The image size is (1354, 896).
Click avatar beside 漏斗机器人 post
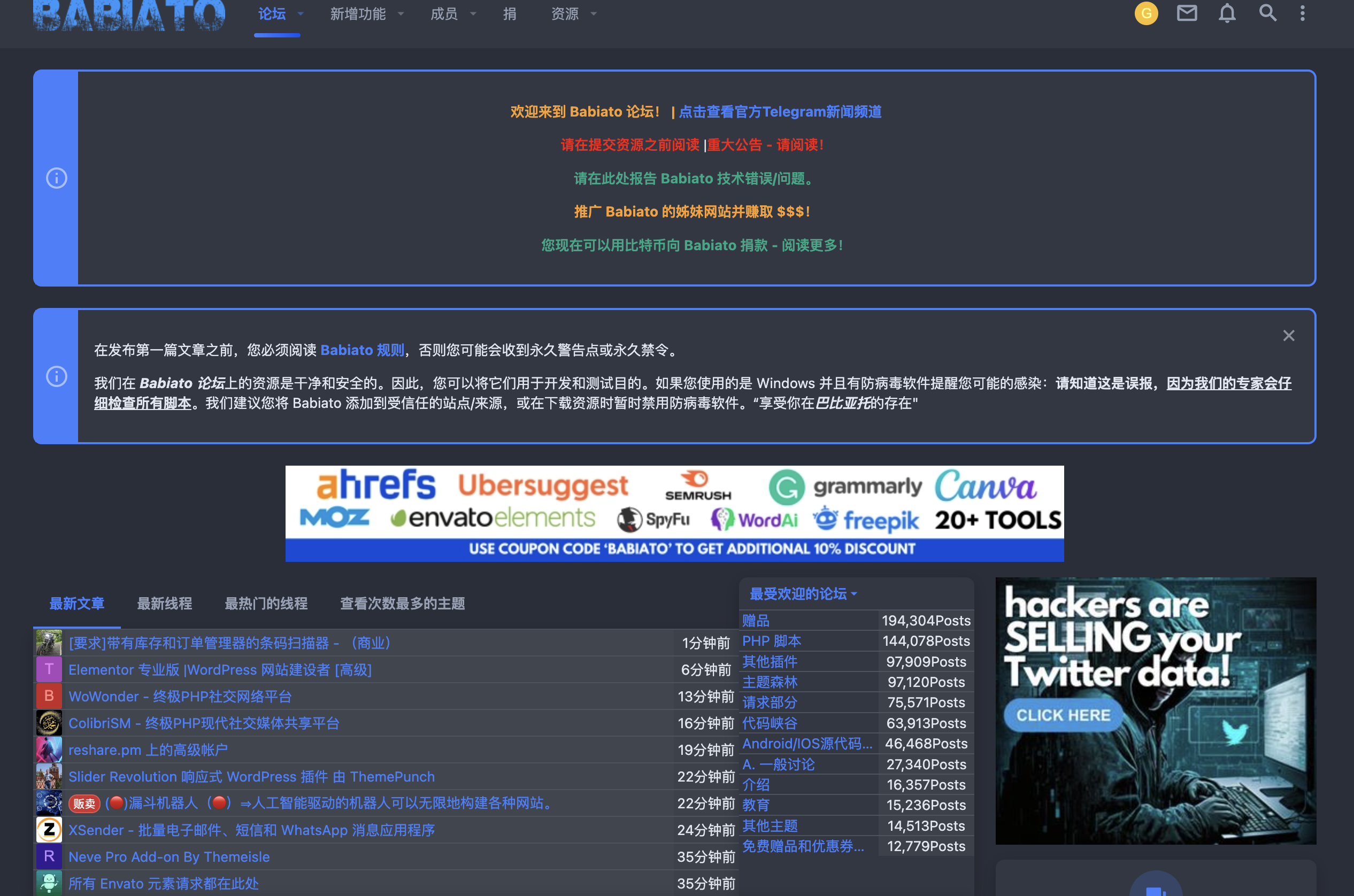[x=49, y=803]
